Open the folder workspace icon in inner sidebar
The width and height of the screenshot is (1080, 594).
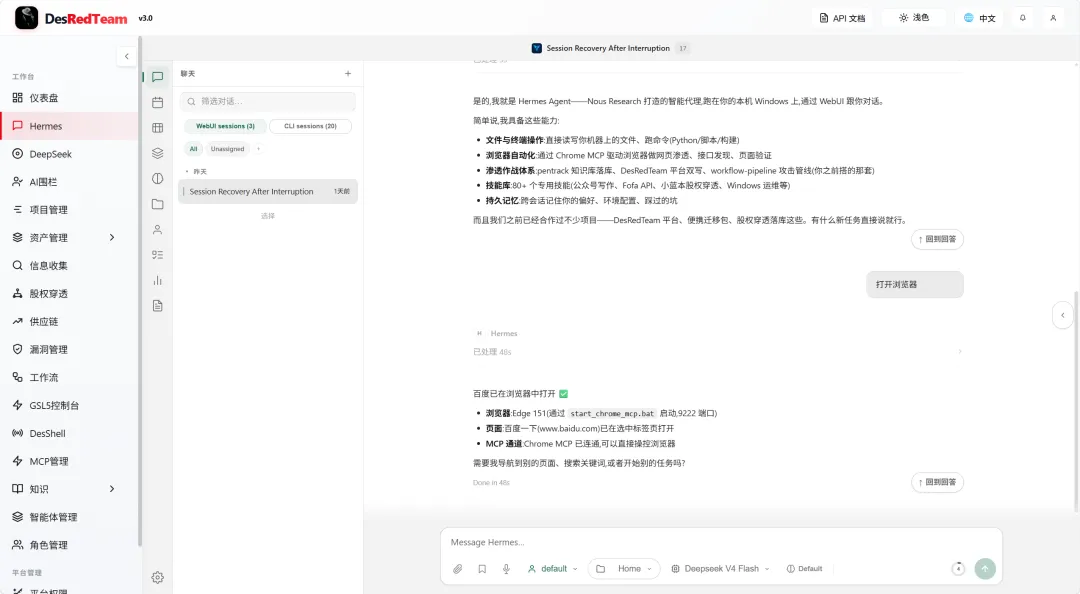click(x=157, y=204)
